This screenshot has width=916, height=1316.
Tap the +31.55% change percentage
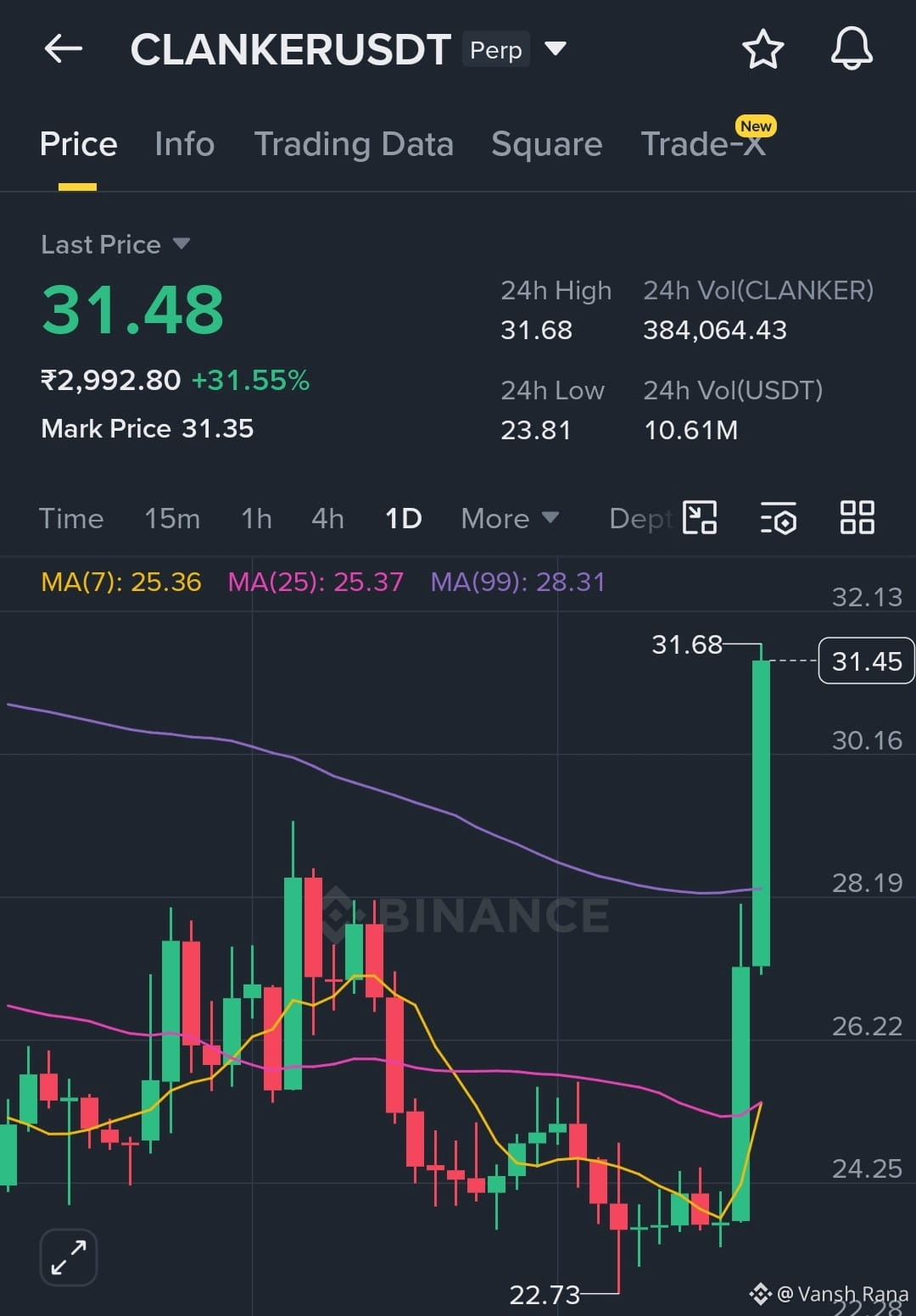(251, 380)
